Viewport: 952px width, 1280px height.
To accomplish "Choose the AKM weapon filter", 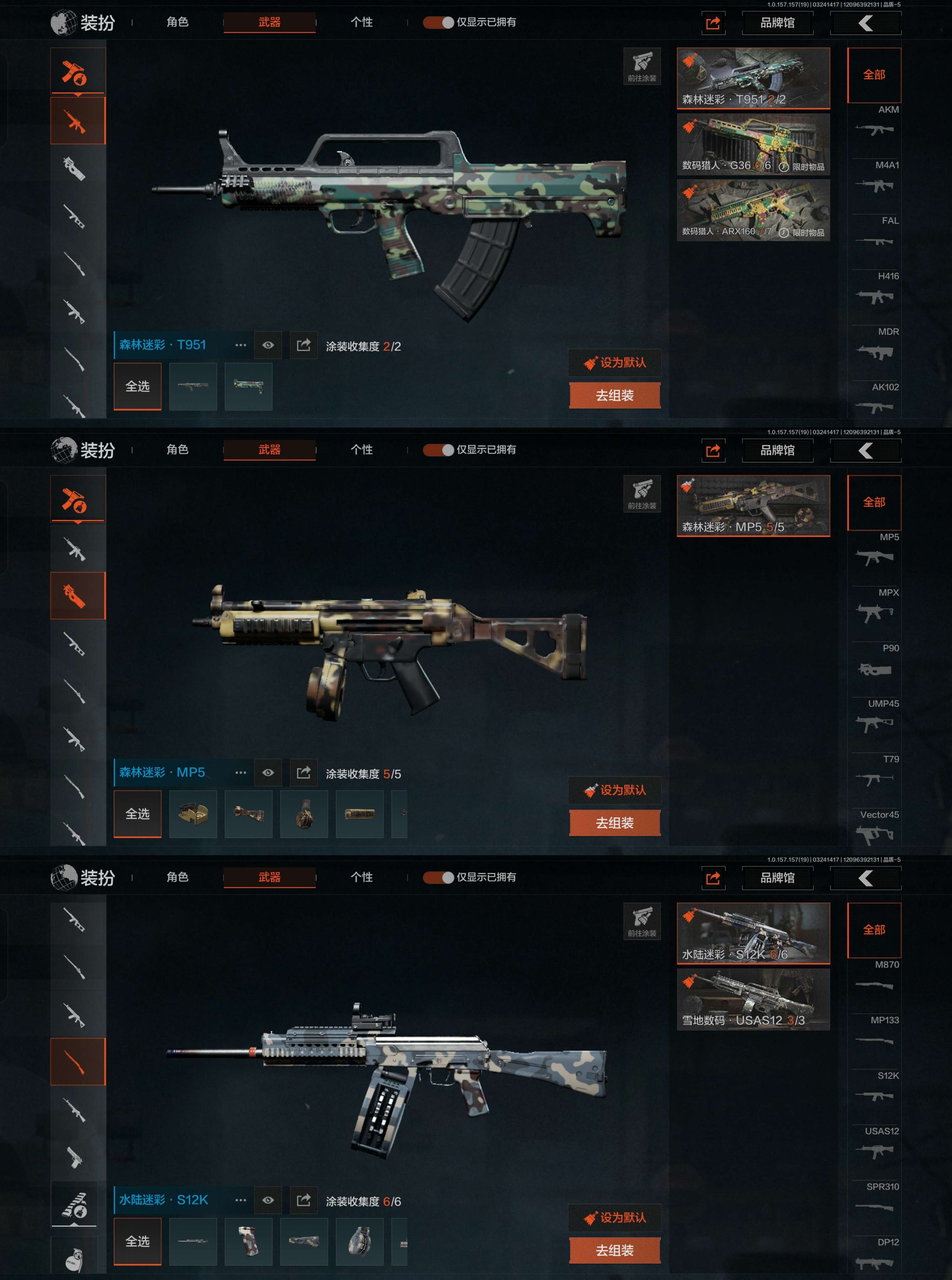I will [x=875, y=122].
